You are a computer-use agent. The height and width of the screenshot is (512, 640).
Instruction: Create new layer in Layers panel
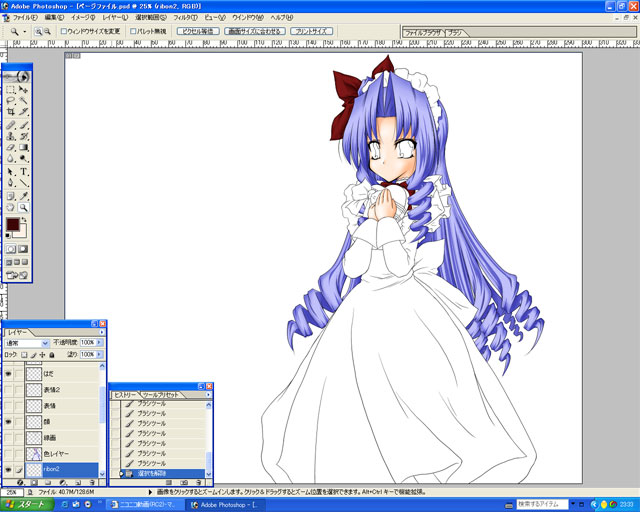(x=78, y=483)
